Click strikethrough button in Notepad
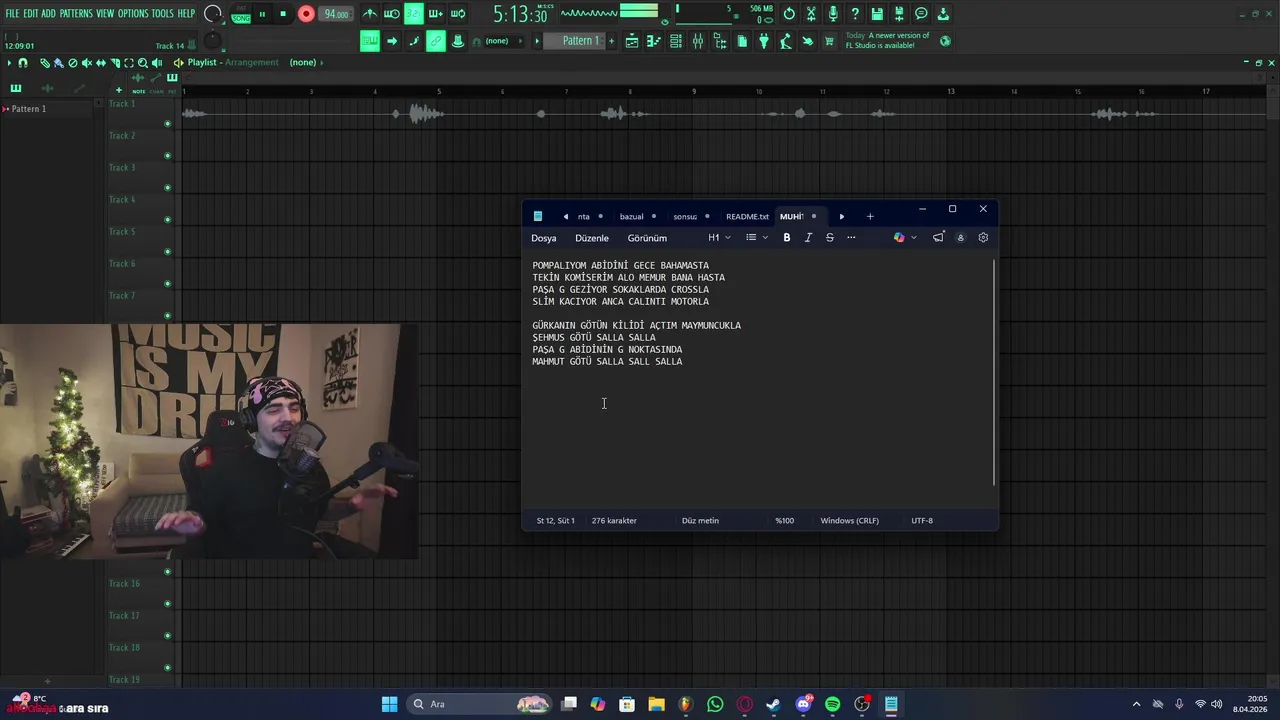Viewport: 1280px width, 720px height. (x=830, y=238)
